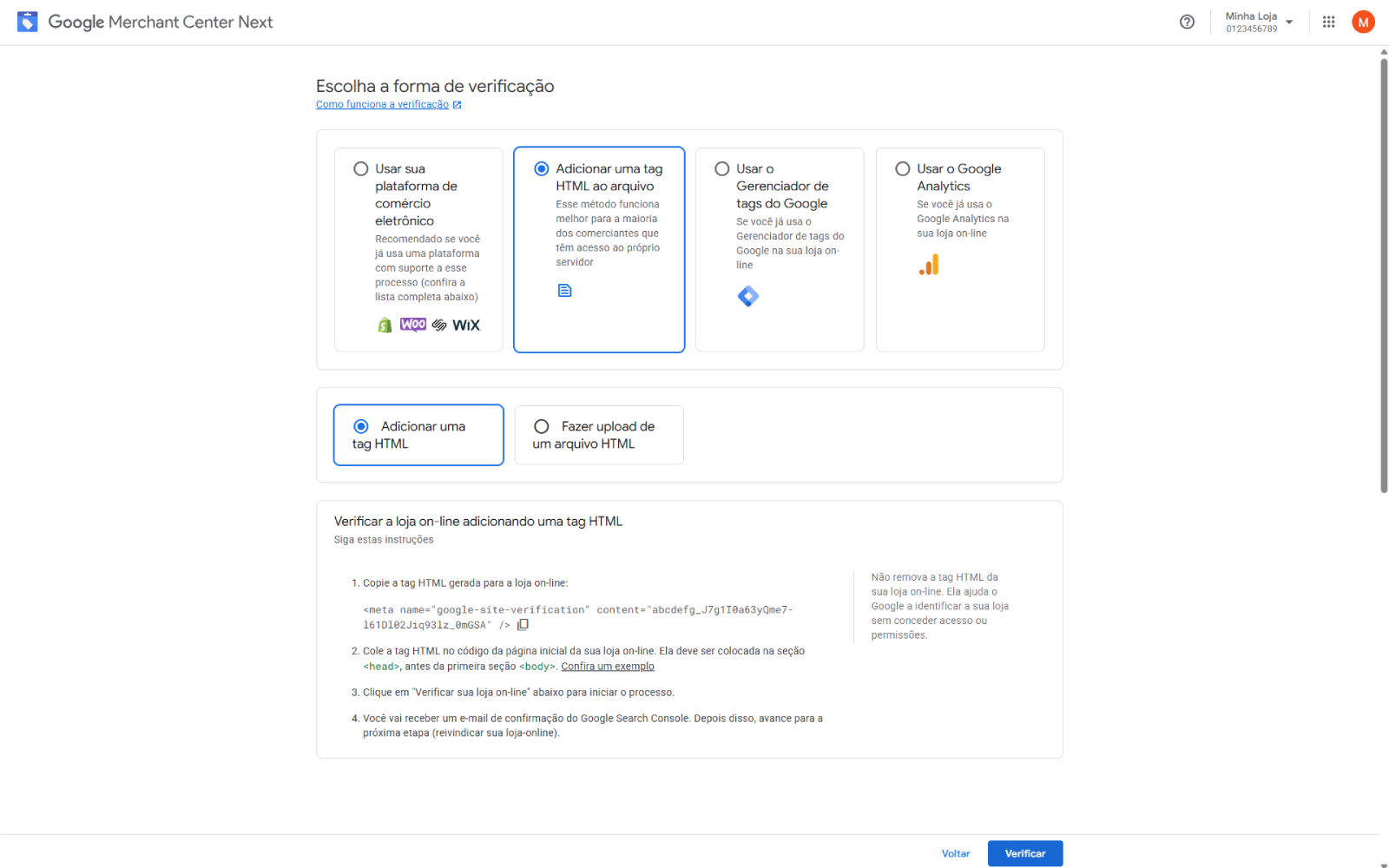Image resolution: width=1389 pixels, height=868 pixels.
Task: Open the 'Confira um exemplo' link
Action: 608,667
